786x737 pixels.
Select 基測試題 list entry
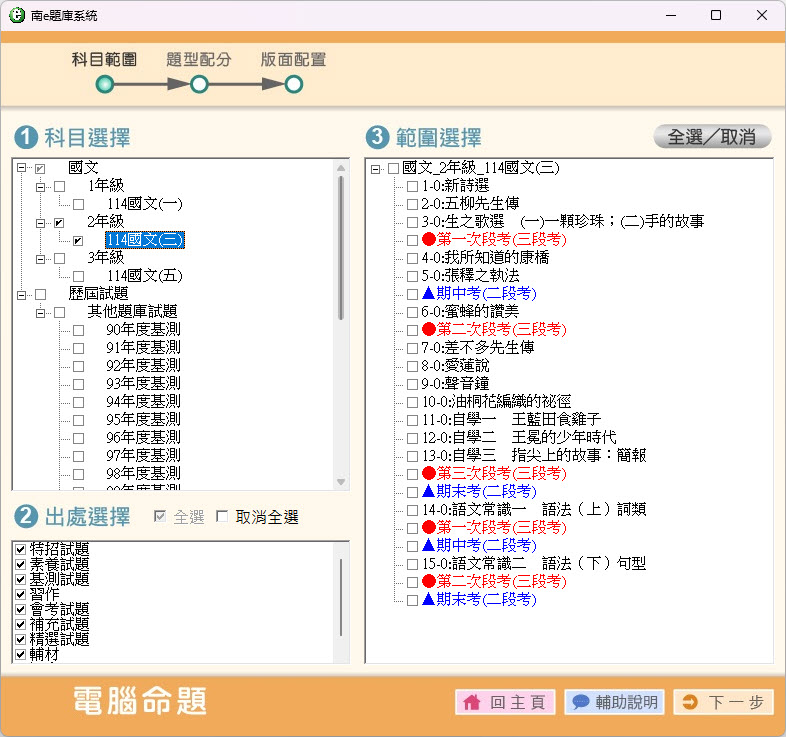click(x=59, y=579)
